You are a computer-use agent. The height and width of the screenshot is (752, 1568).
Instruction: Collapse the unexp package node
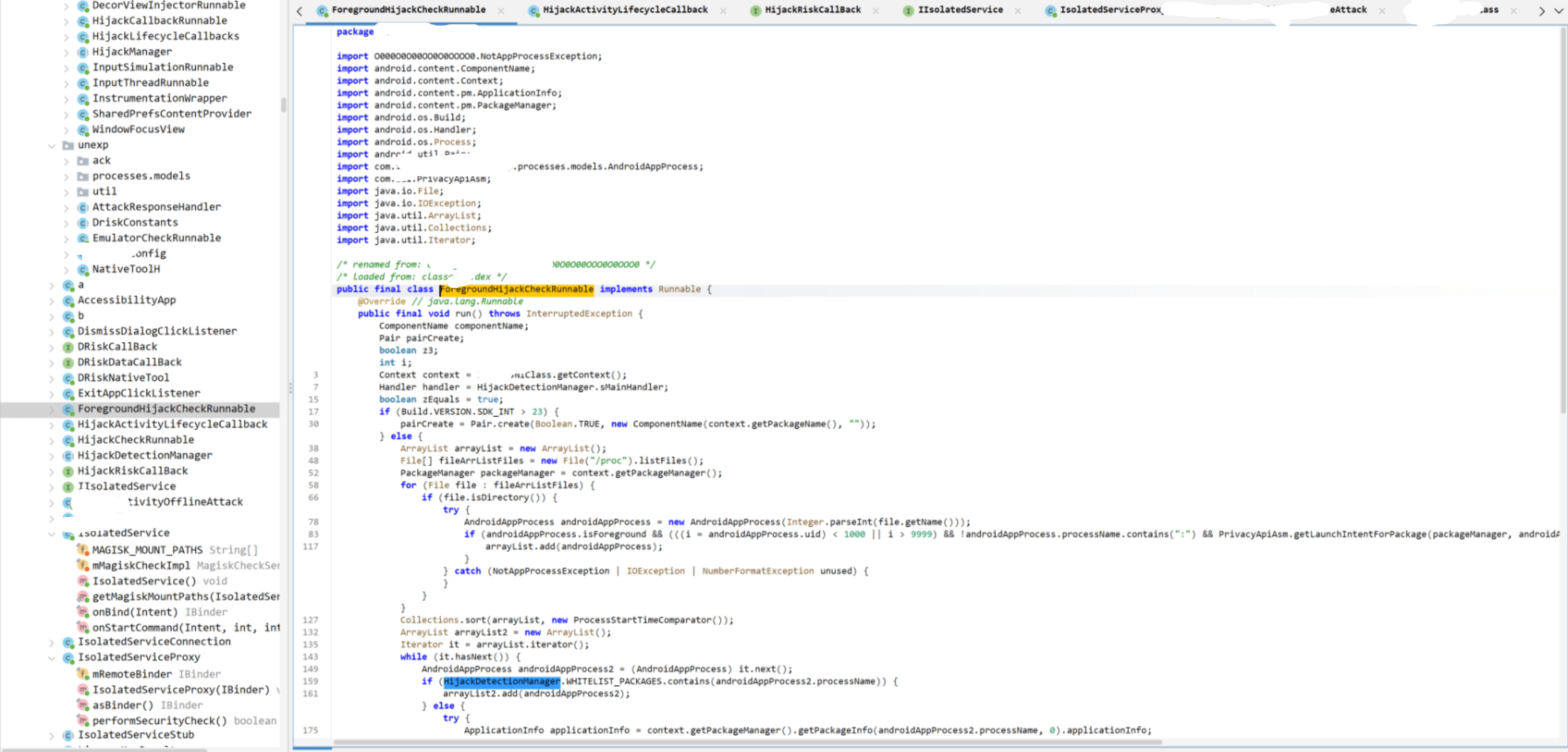[x=52, y=145]
